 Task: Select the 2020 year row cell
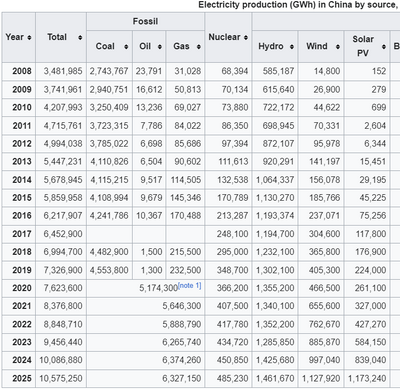coord(19,288)
